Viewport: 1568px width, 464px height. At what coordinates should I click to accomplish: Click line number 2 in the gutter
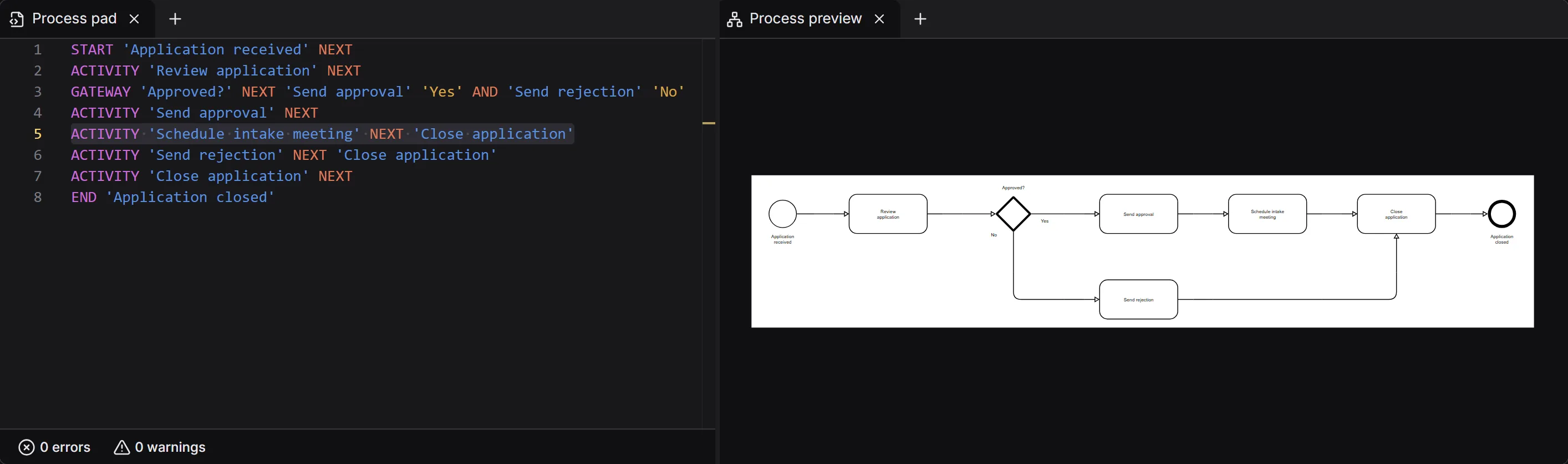point(38,71)
